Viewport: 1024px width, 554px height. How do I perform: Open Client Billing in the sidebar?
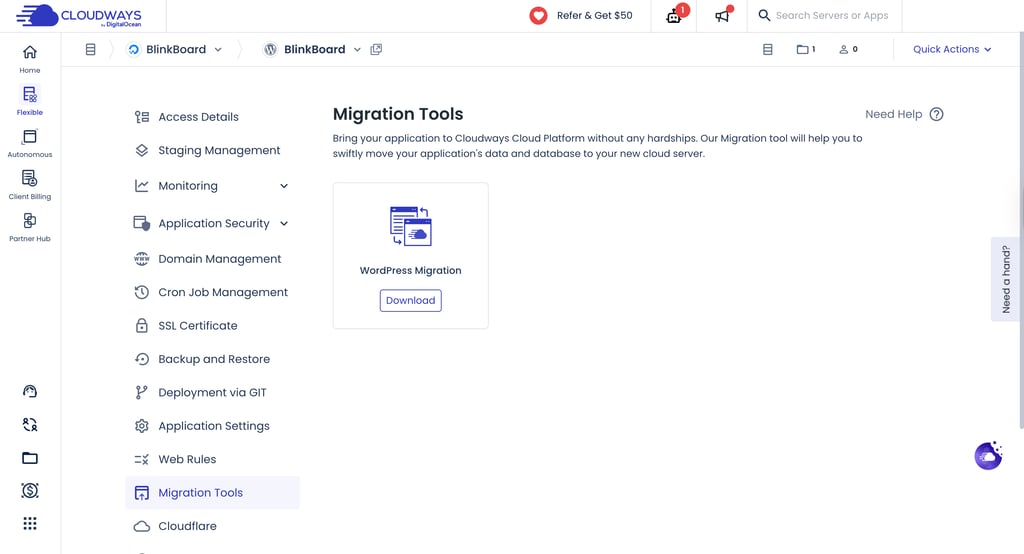(29, 185)
